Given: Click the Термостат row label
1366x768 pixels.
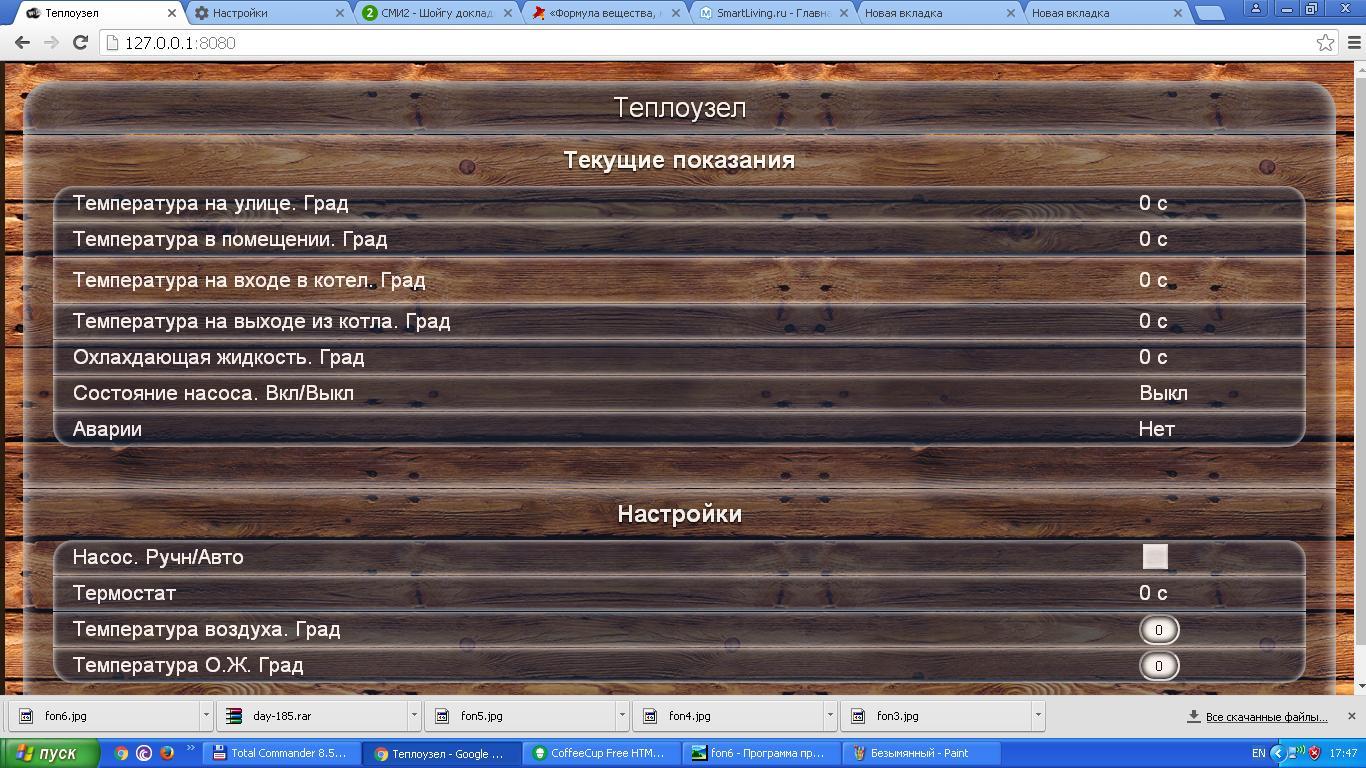Looking at the screenshot, I should pos(124,593).
